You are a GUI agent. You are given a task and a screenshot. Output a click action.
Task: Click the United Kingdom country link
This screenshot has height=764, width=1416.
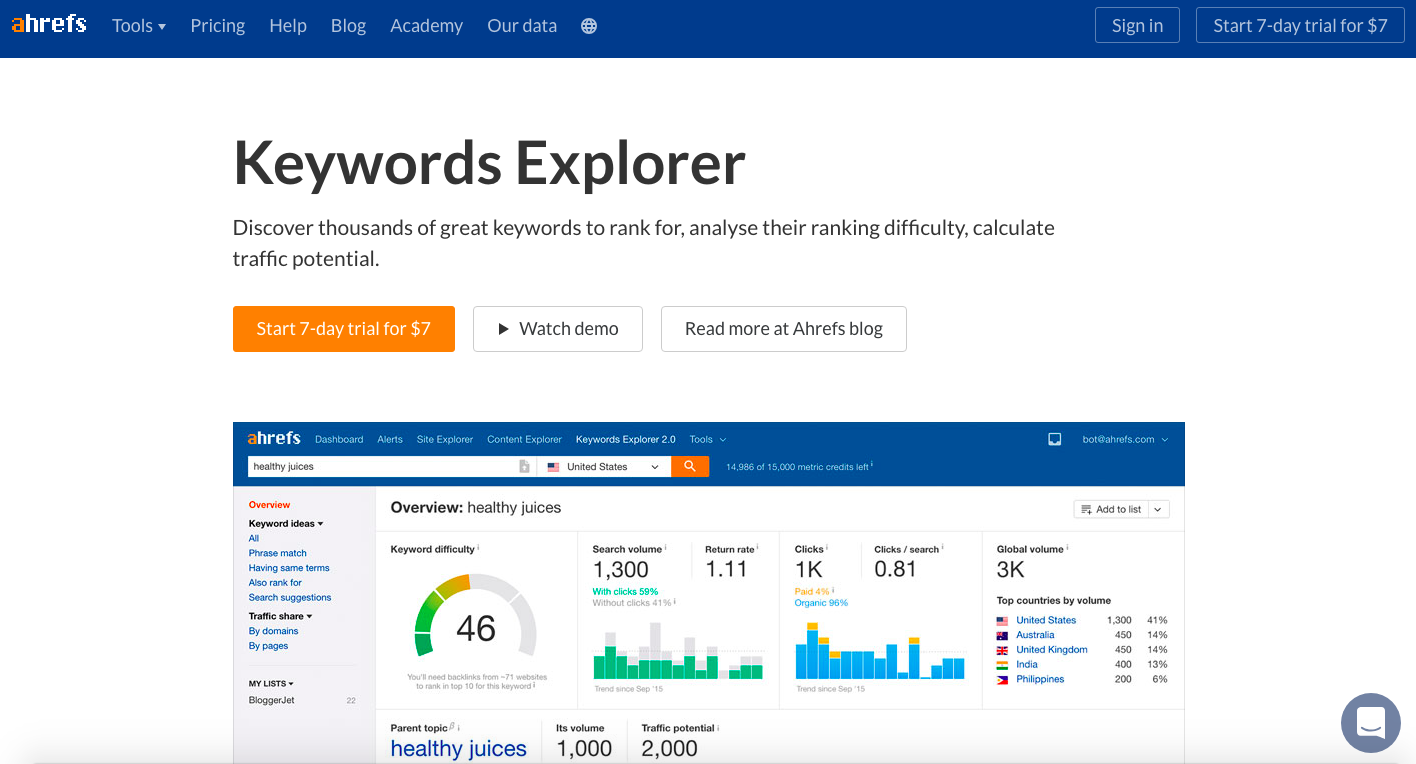pos(1052,650)
